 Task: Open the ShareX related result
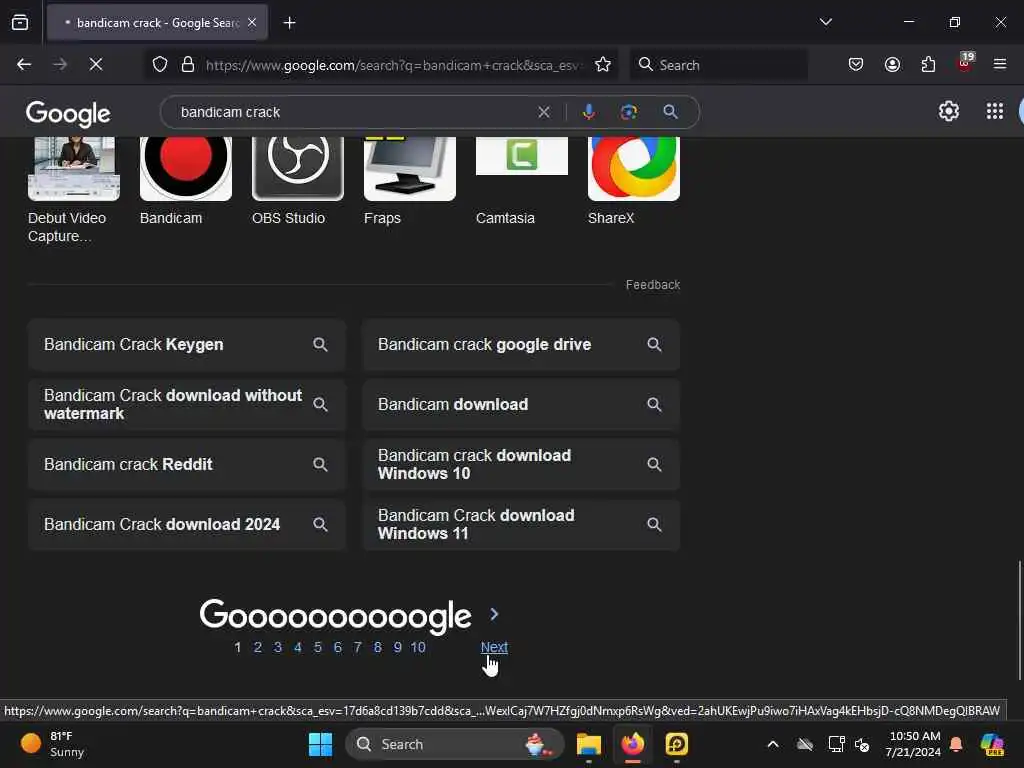(x=633, y=182)
